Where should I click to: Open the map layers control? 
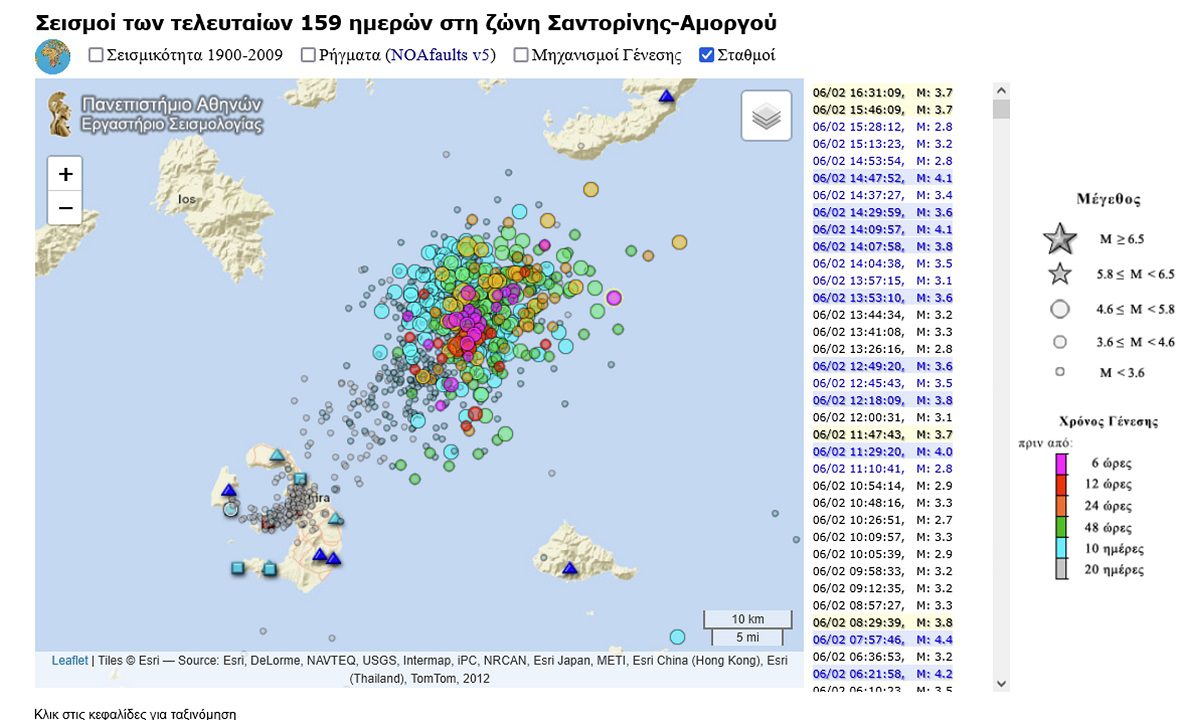coord(766,116)
